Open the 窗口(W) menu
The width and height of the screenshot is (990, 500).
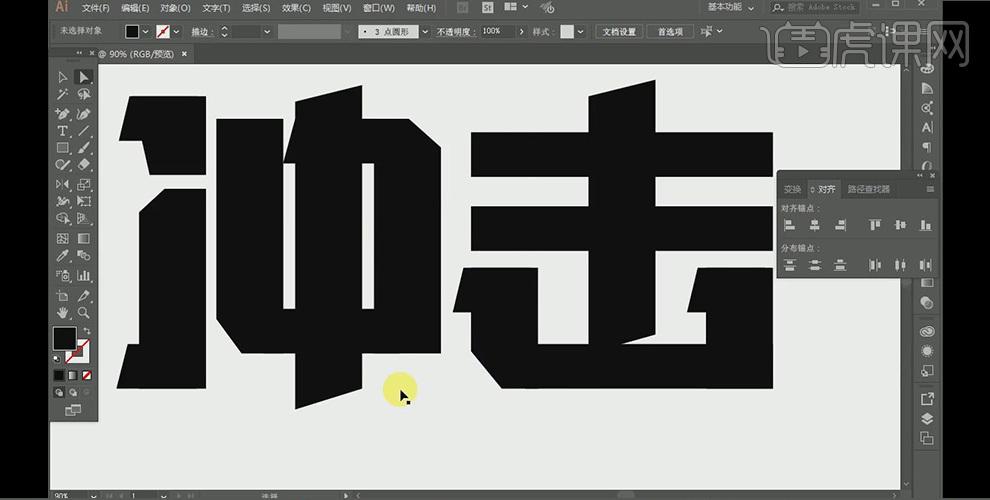point(379,8)
